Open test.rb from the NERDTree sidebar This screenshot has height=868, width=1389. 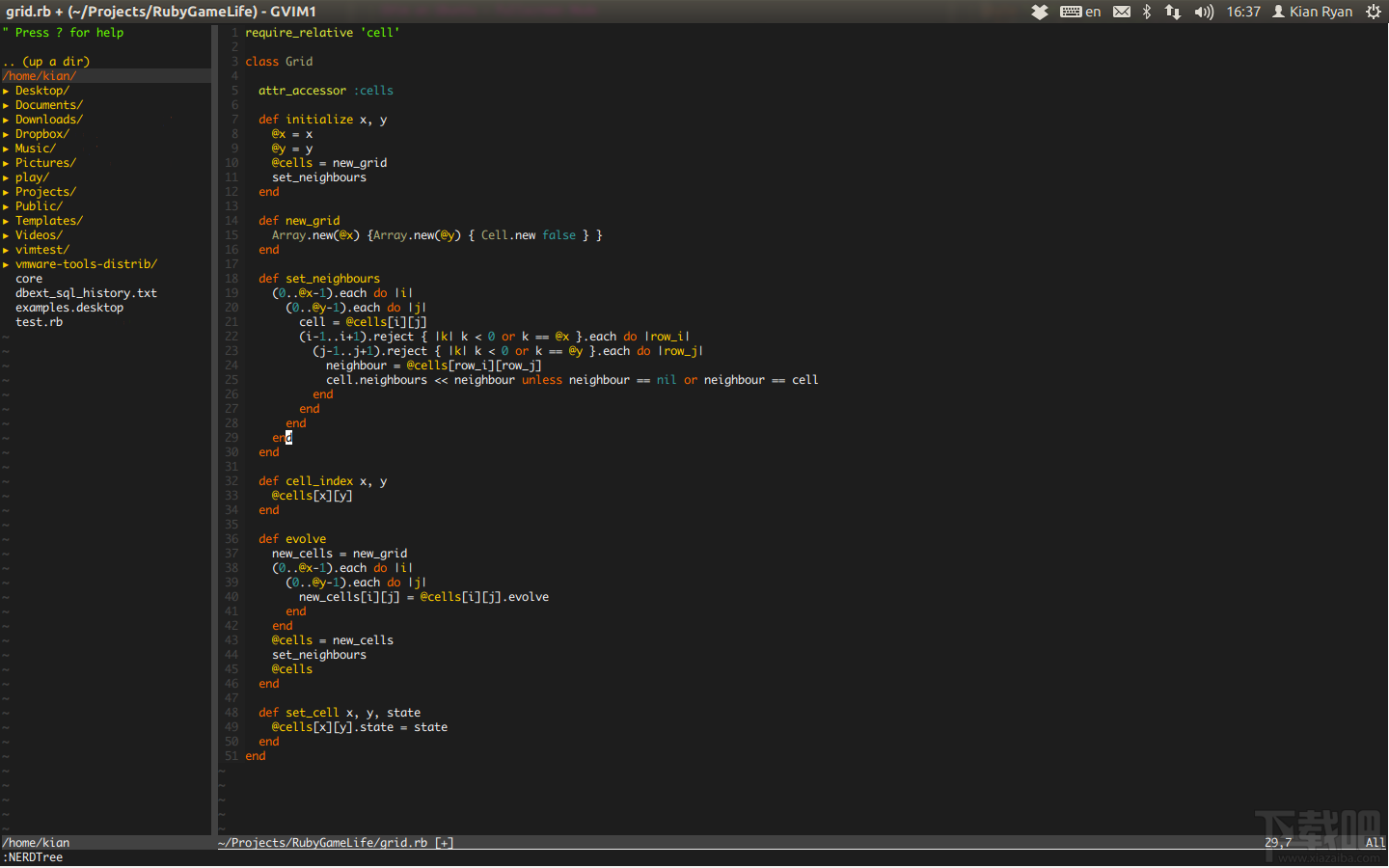(x=38, y=321)
